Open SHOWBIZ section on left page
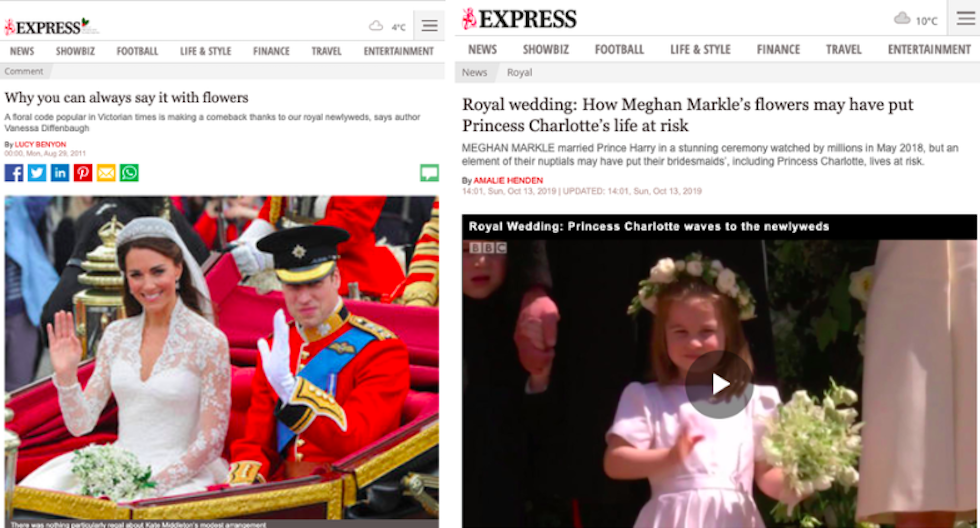This screenshot has height=528, width=980. point(75,51)
